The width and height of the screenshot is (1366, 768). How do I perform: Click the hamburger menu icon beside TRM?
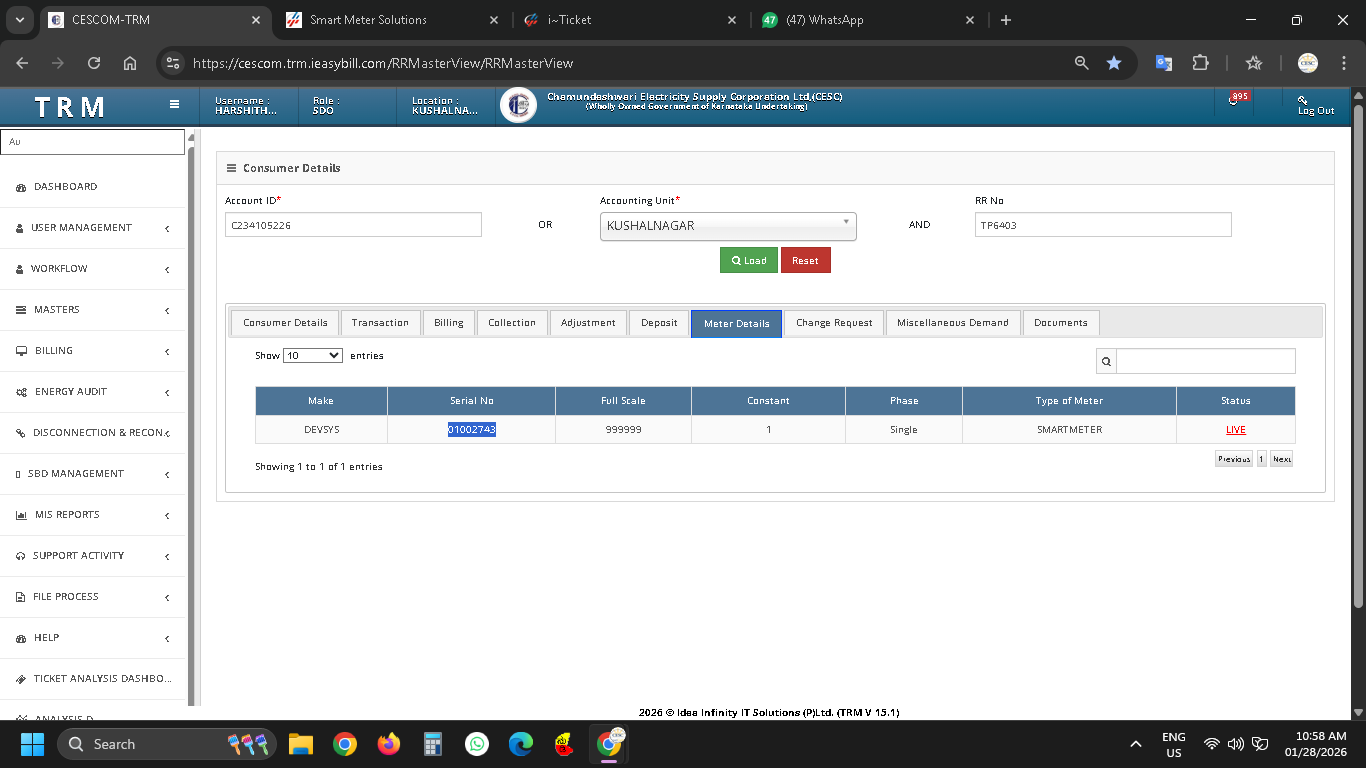[x=174, y=104]
